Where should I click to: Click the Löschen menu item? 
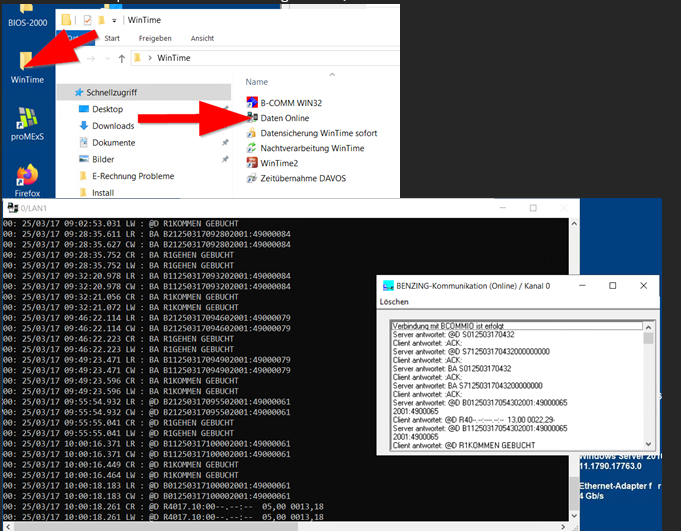point(394,302)
